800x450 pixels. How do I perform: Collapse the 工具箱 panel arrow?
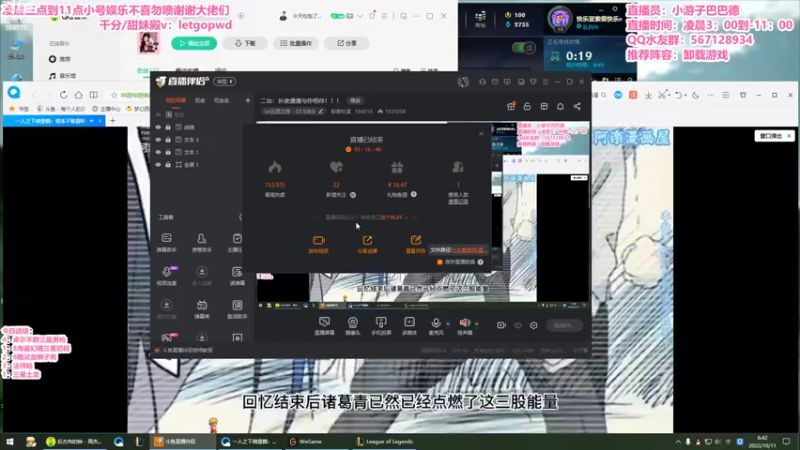(x=240, y=217)
